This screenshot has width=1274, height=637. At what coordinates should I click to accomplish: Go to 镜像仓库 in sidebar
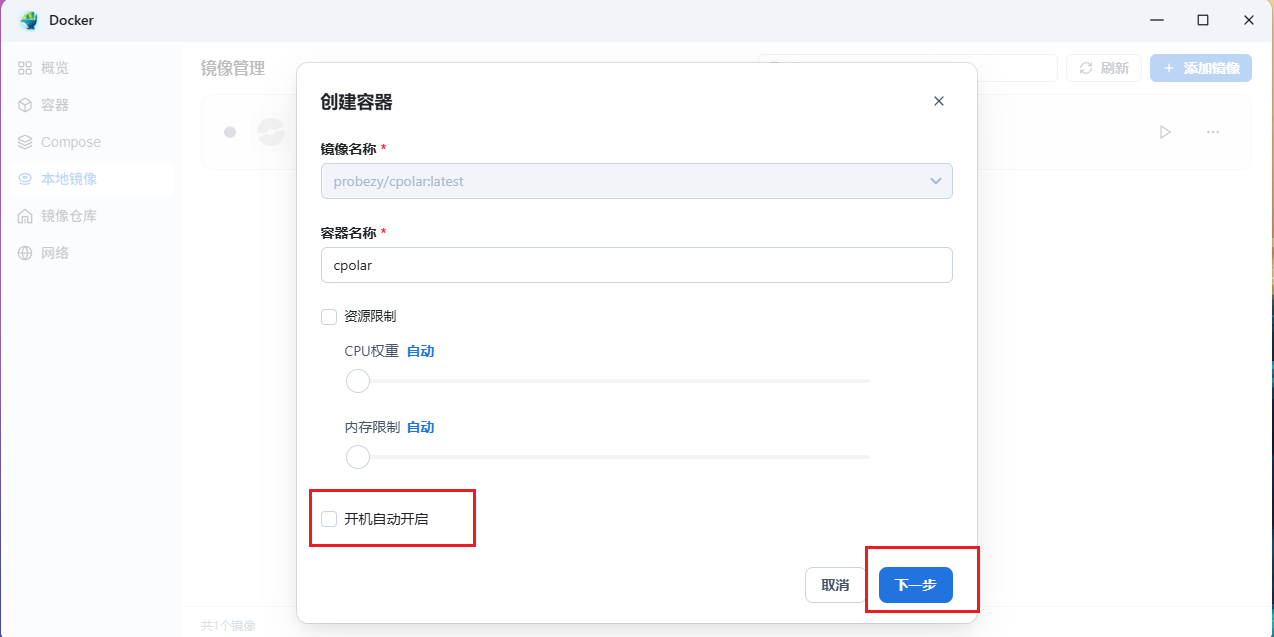(68, 216)
